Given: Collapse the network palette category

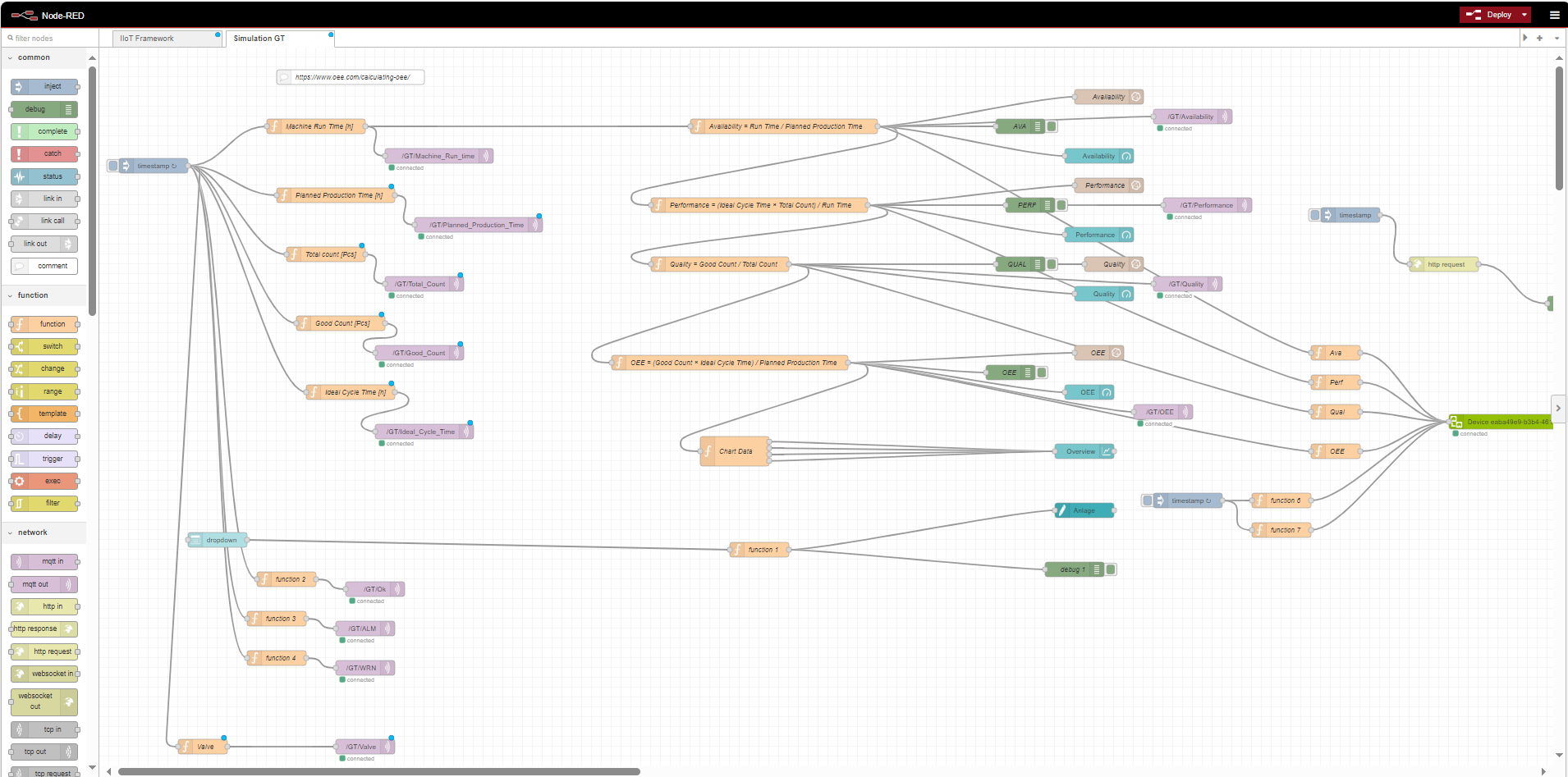Looking at the screenshot, I should coord(33,532).
